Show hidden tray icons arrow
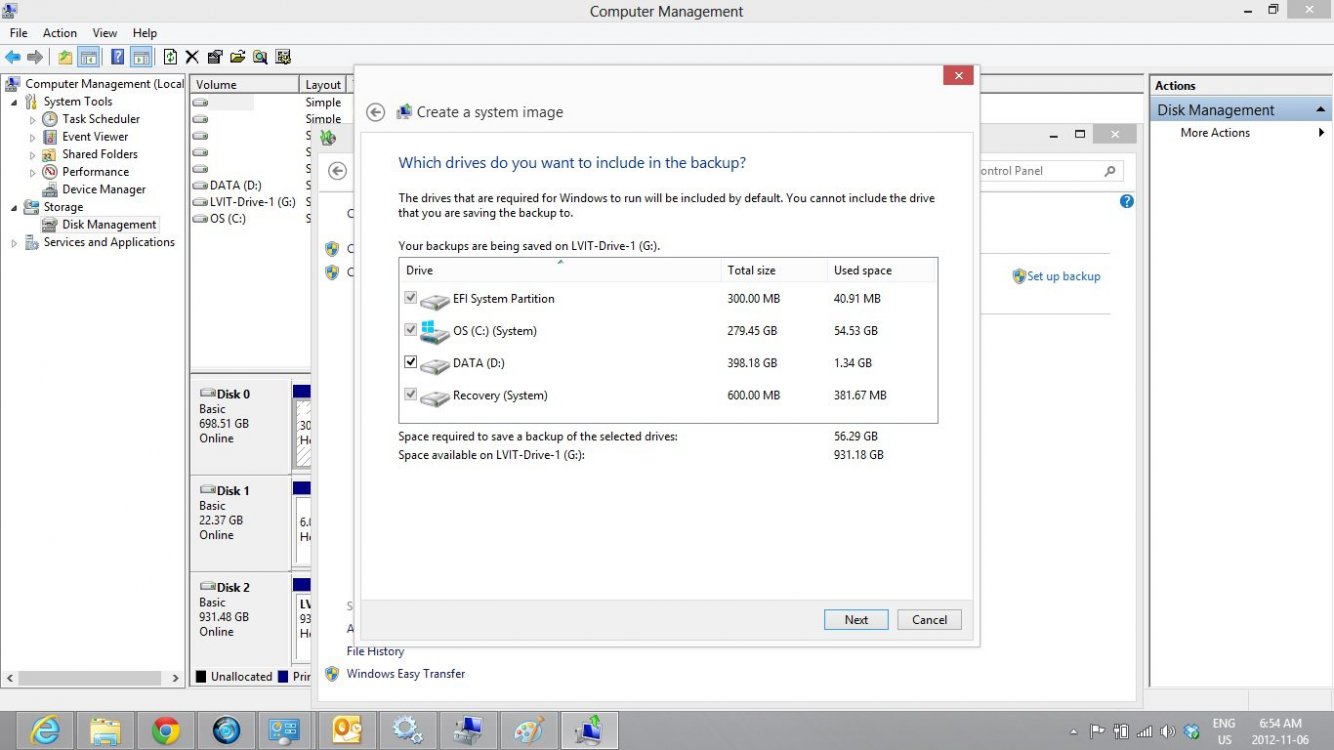 [1075, 731]
